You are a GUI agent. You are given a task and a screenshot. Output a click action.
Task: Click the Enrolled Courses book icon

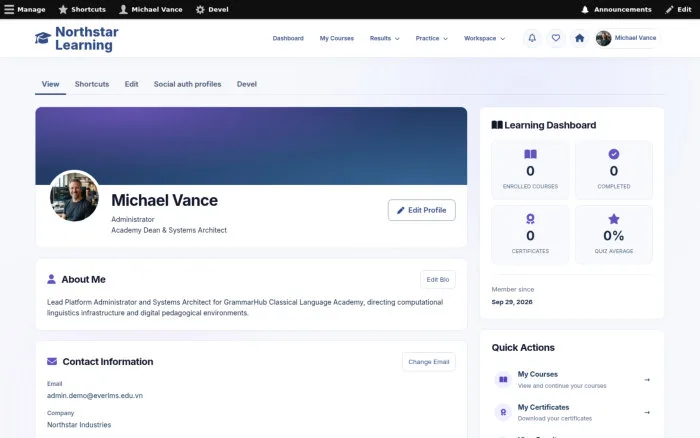[x=530, y=154]
